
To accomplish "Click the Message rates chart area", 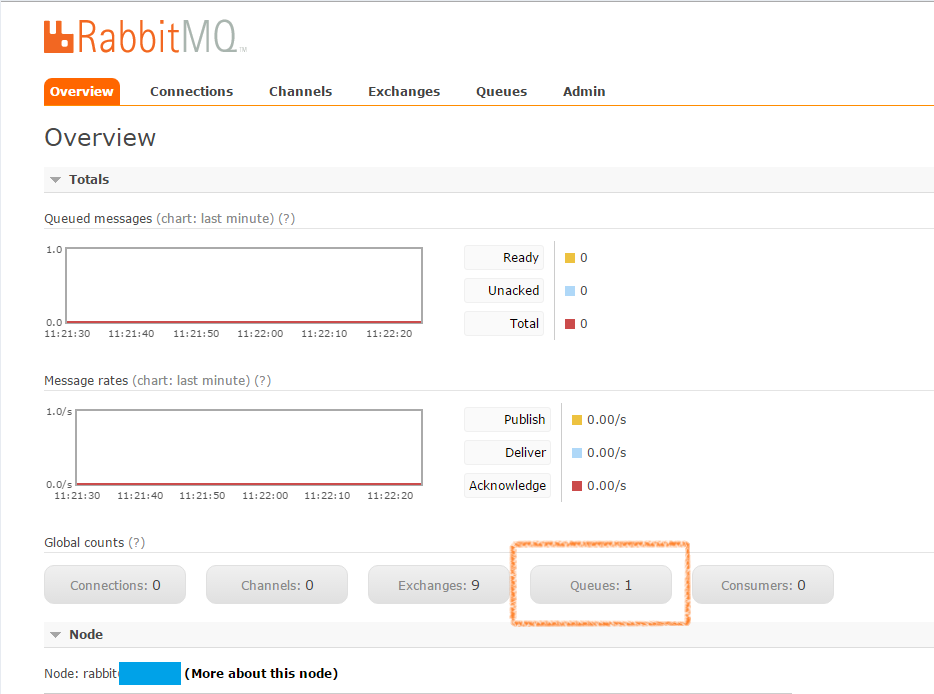I will pyautogui.click(x=249, y=447).
